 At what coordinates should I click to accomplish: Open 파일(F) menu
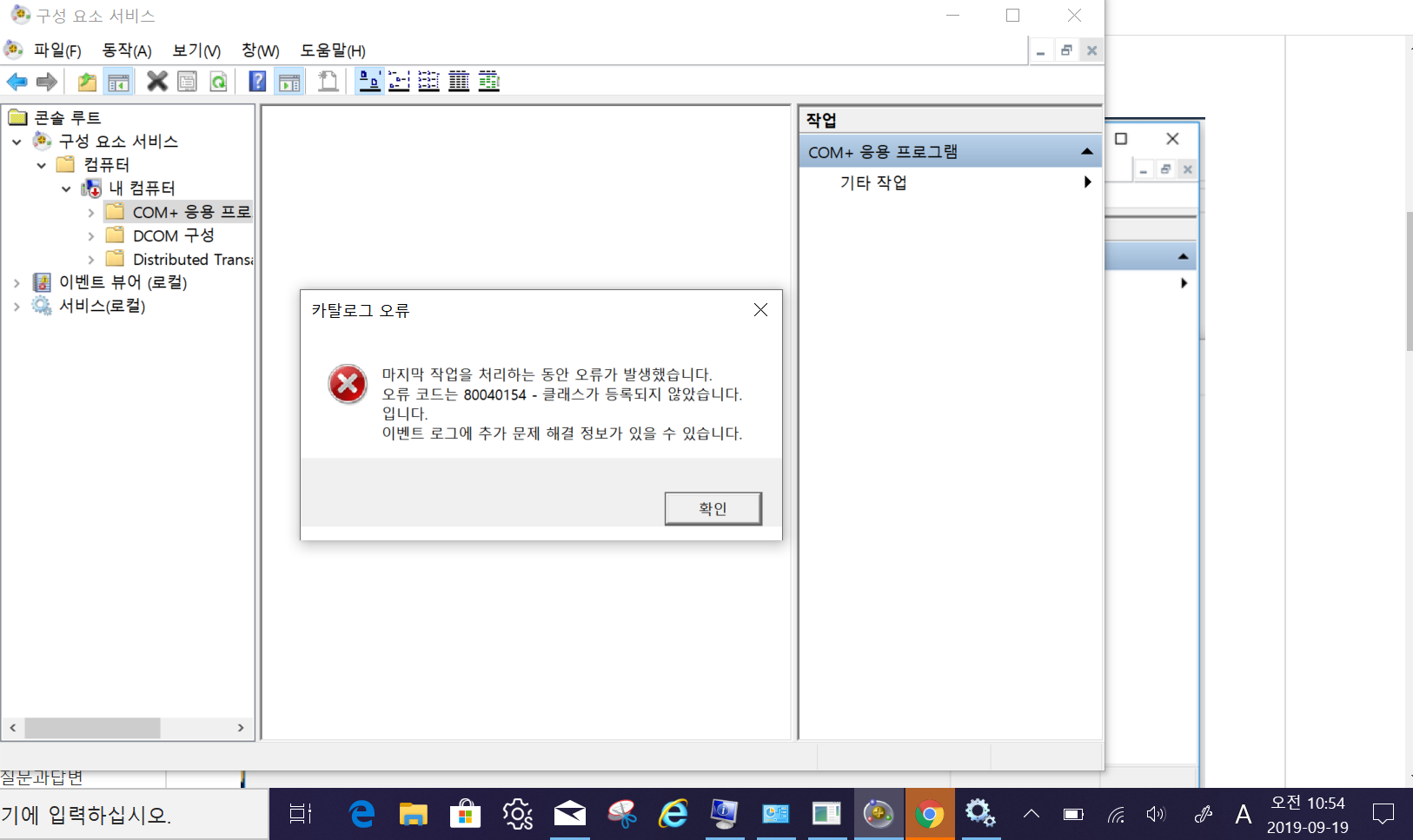click(x=57, y=50)
